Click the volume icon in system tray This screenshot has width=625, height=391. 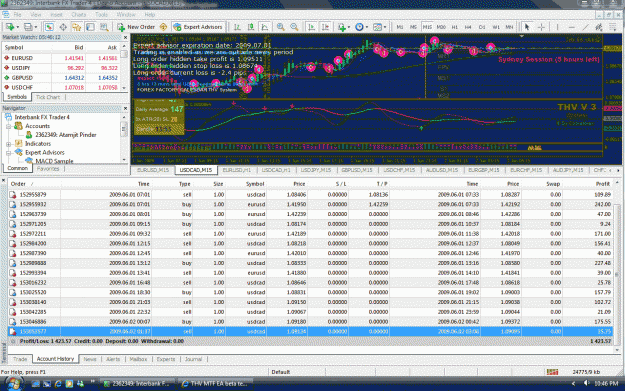point(586,383)
